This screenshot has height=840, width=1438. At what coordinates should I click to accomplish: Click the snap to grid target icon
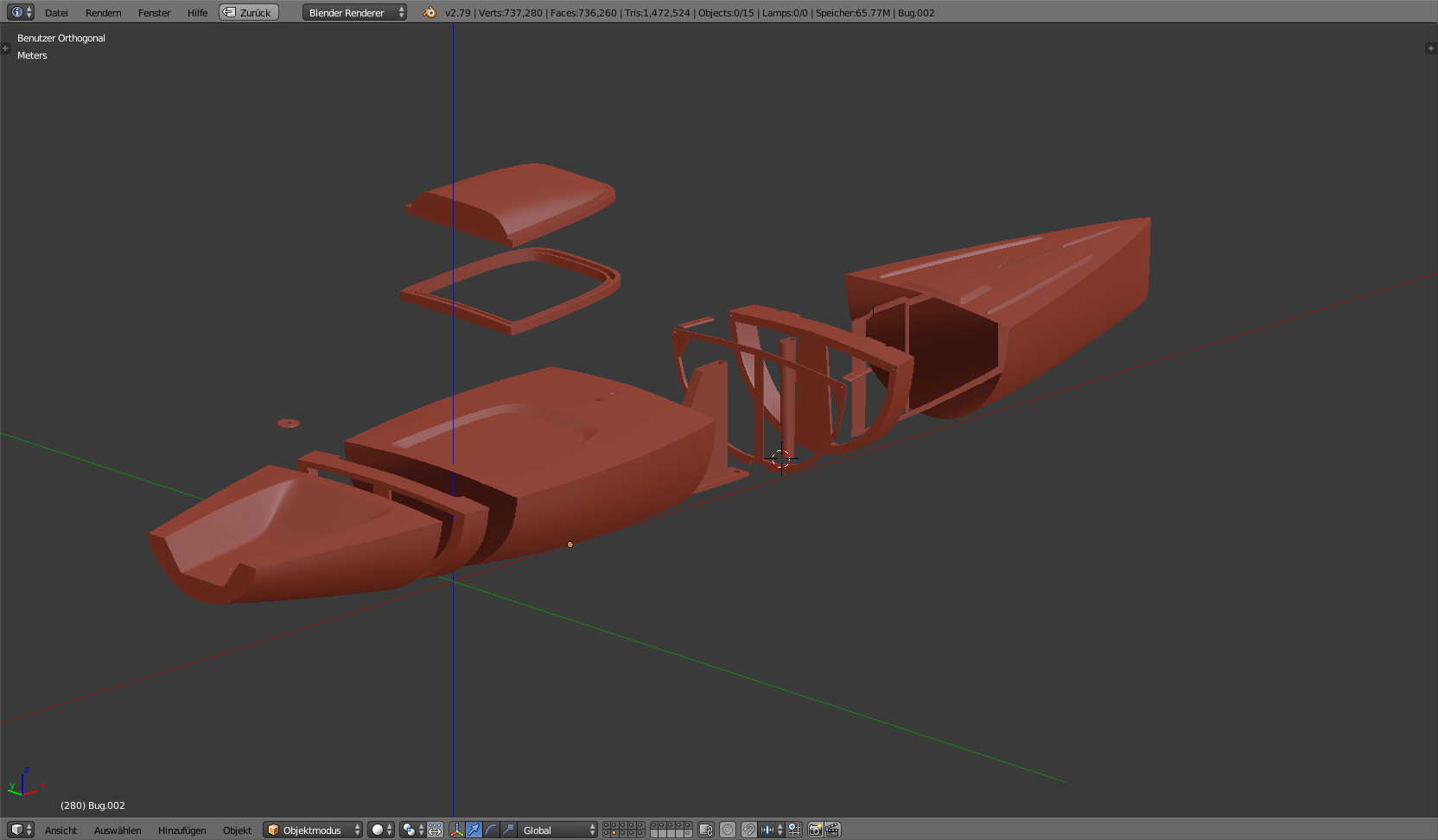794,830
